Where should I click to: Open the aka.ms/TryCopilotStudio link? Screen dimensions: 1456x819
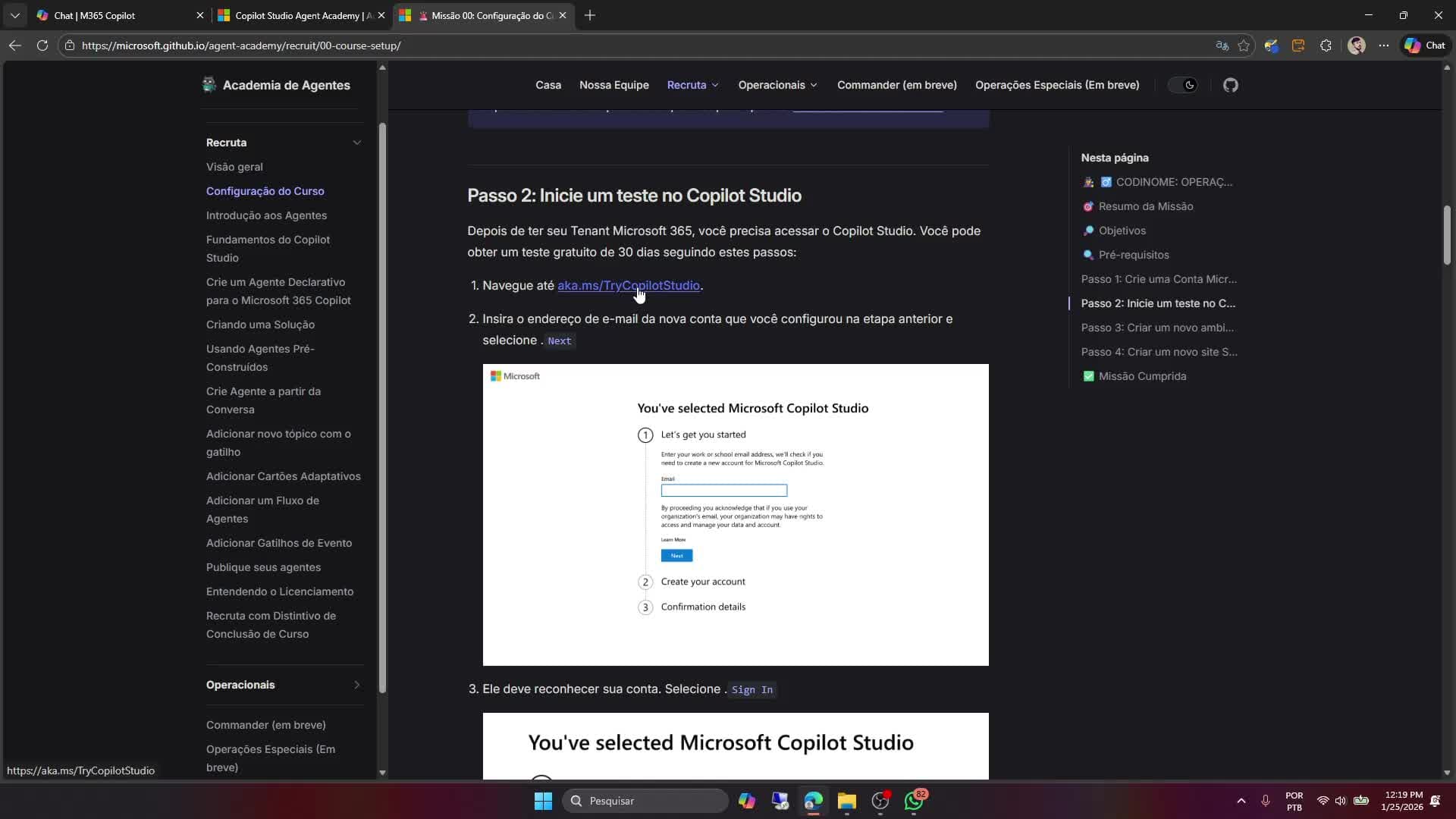(x=629, y=286)
